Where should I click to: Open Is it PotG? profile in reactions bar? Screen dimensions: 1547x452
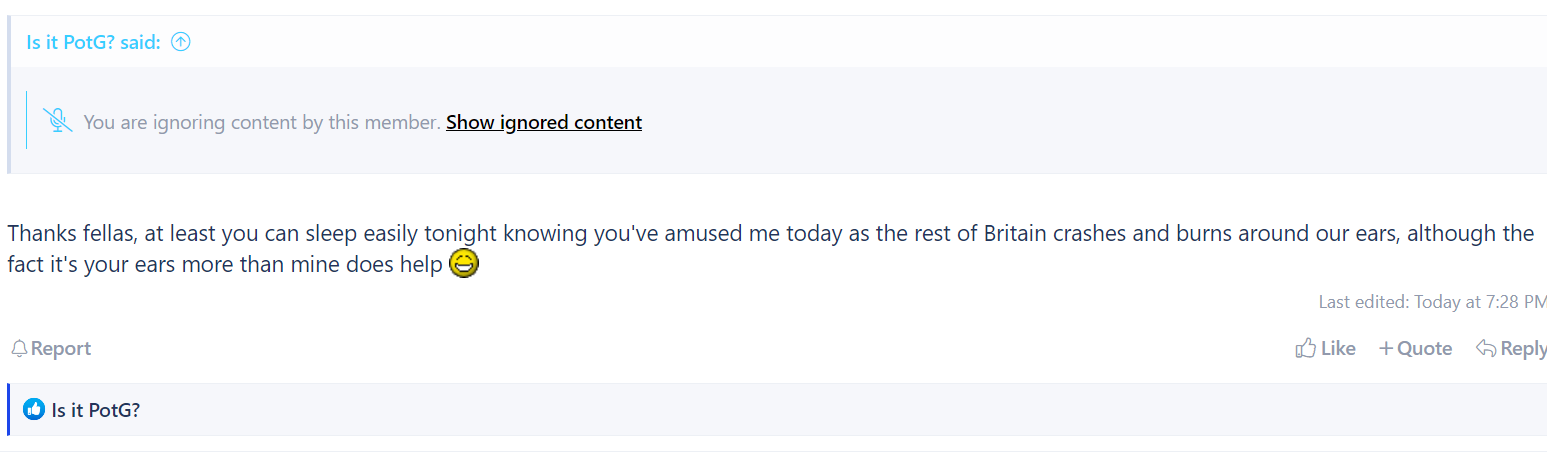96,410
